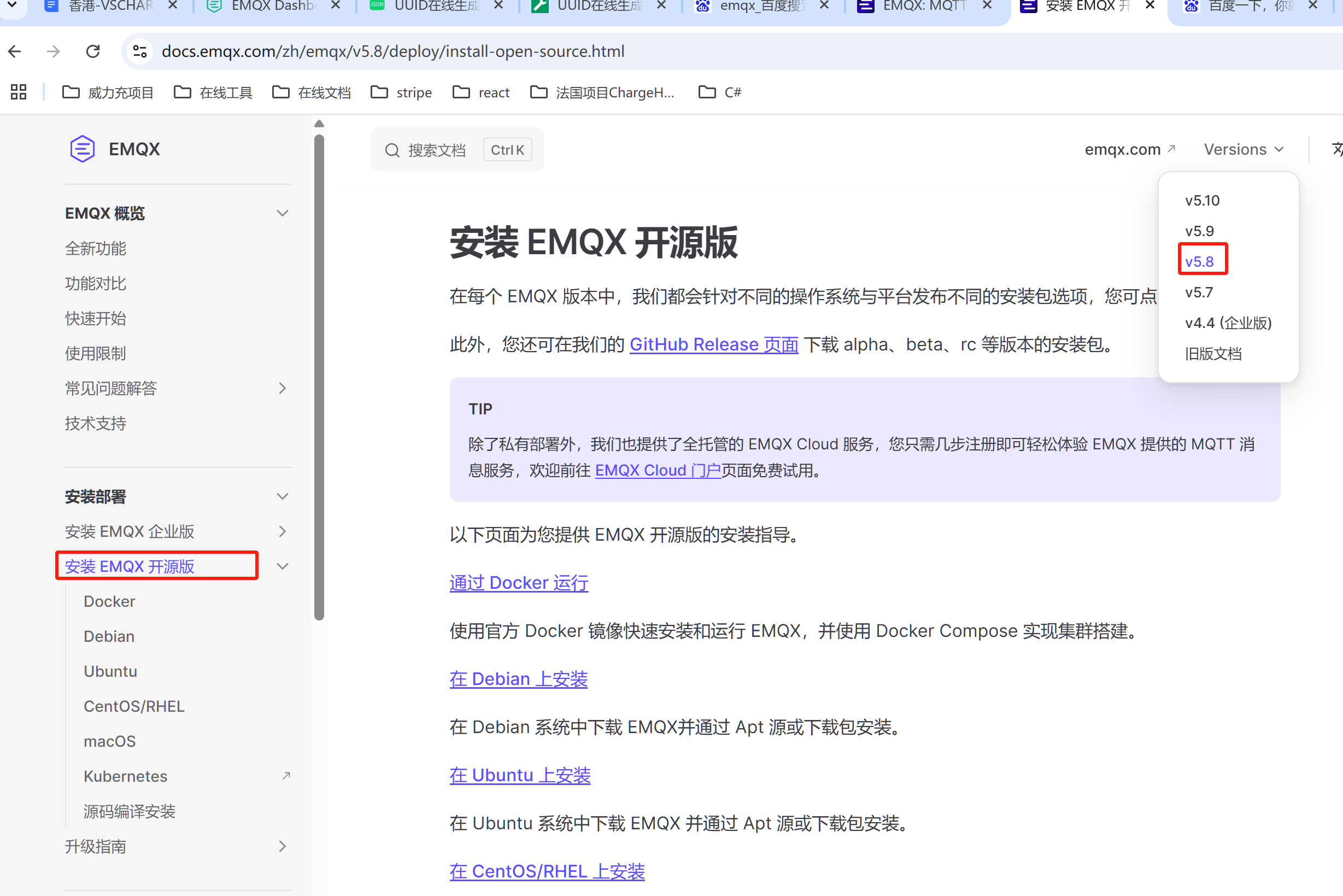Open the 威力充项目 bookmark folder
Screen dimensions: 1343x896
[107, 92]
